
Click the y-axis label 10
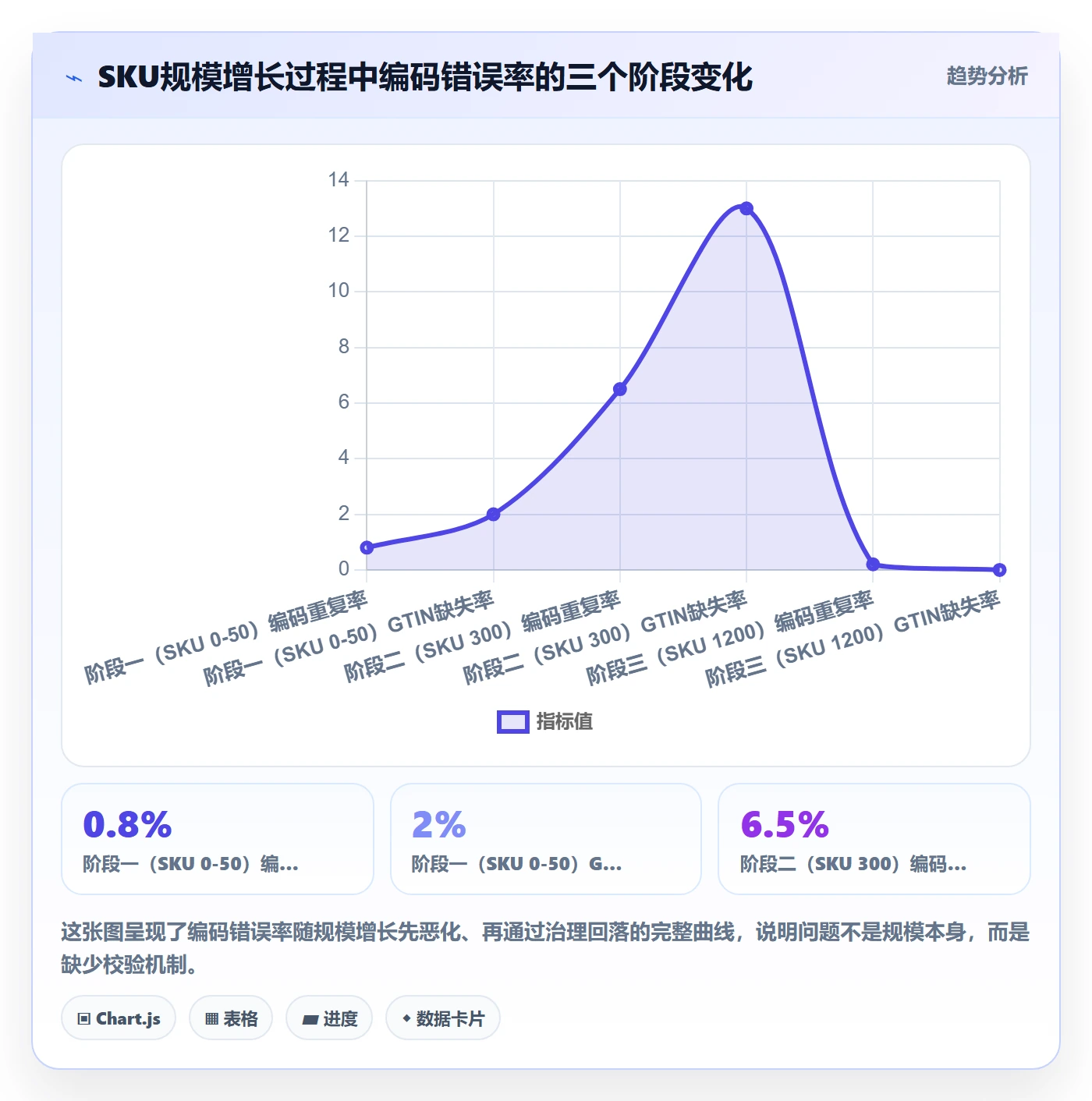[x=339, y=291]
